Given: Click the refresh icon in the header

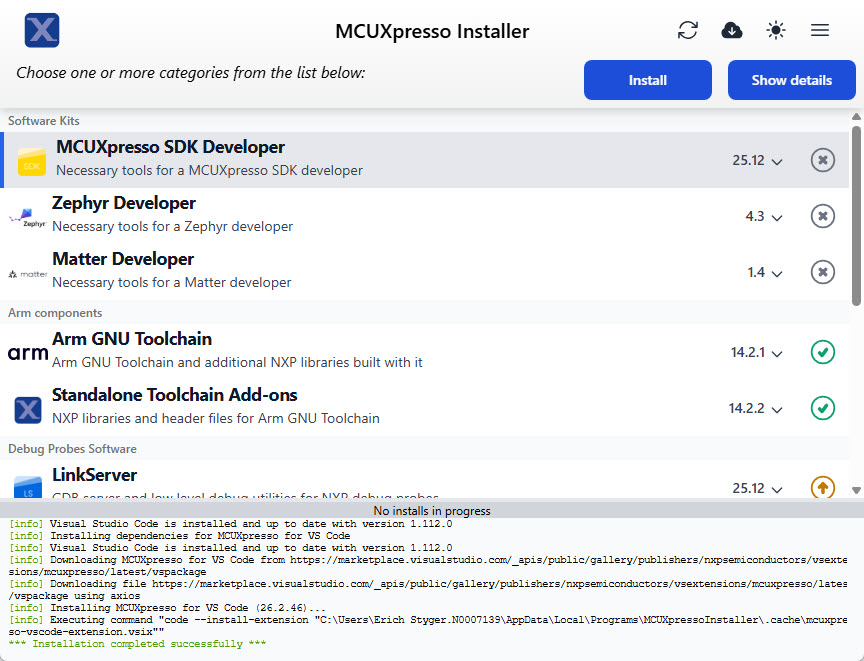Looking at the screenshot, I should (x=688, y=31).
